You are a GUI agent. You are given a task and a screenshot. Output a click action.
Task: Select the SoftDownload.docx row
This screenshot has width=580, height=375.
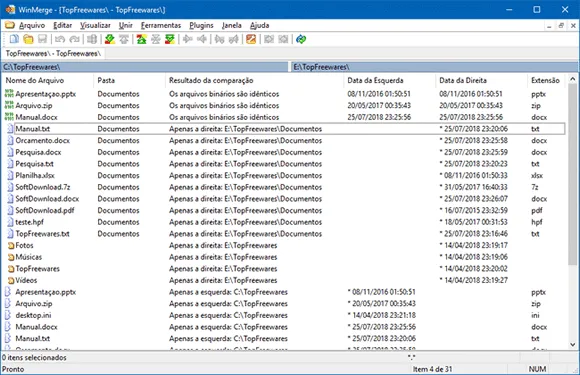[x=284, y=199]
